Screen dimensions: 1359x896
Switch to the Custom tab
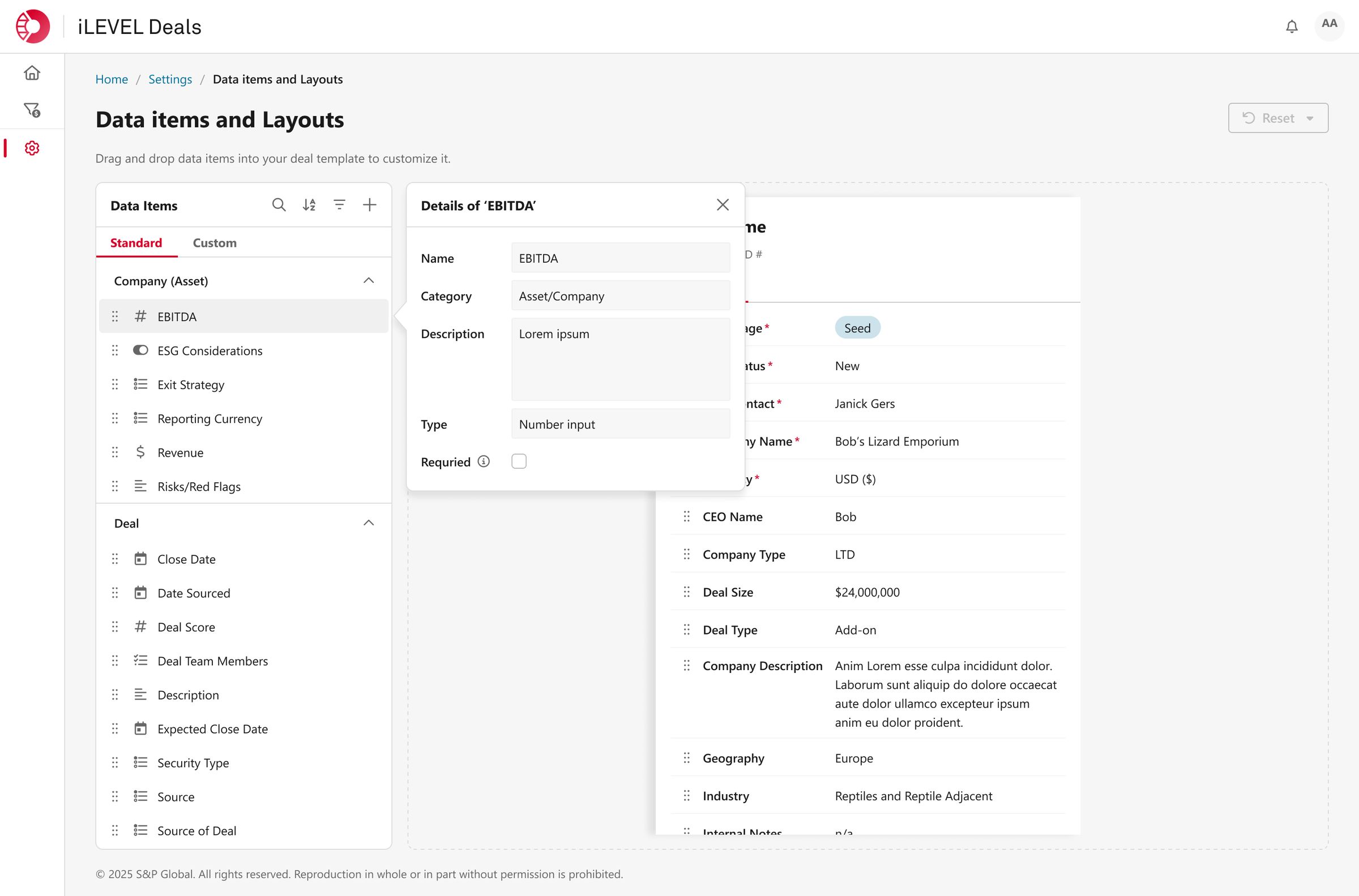[x=215, y=243]
